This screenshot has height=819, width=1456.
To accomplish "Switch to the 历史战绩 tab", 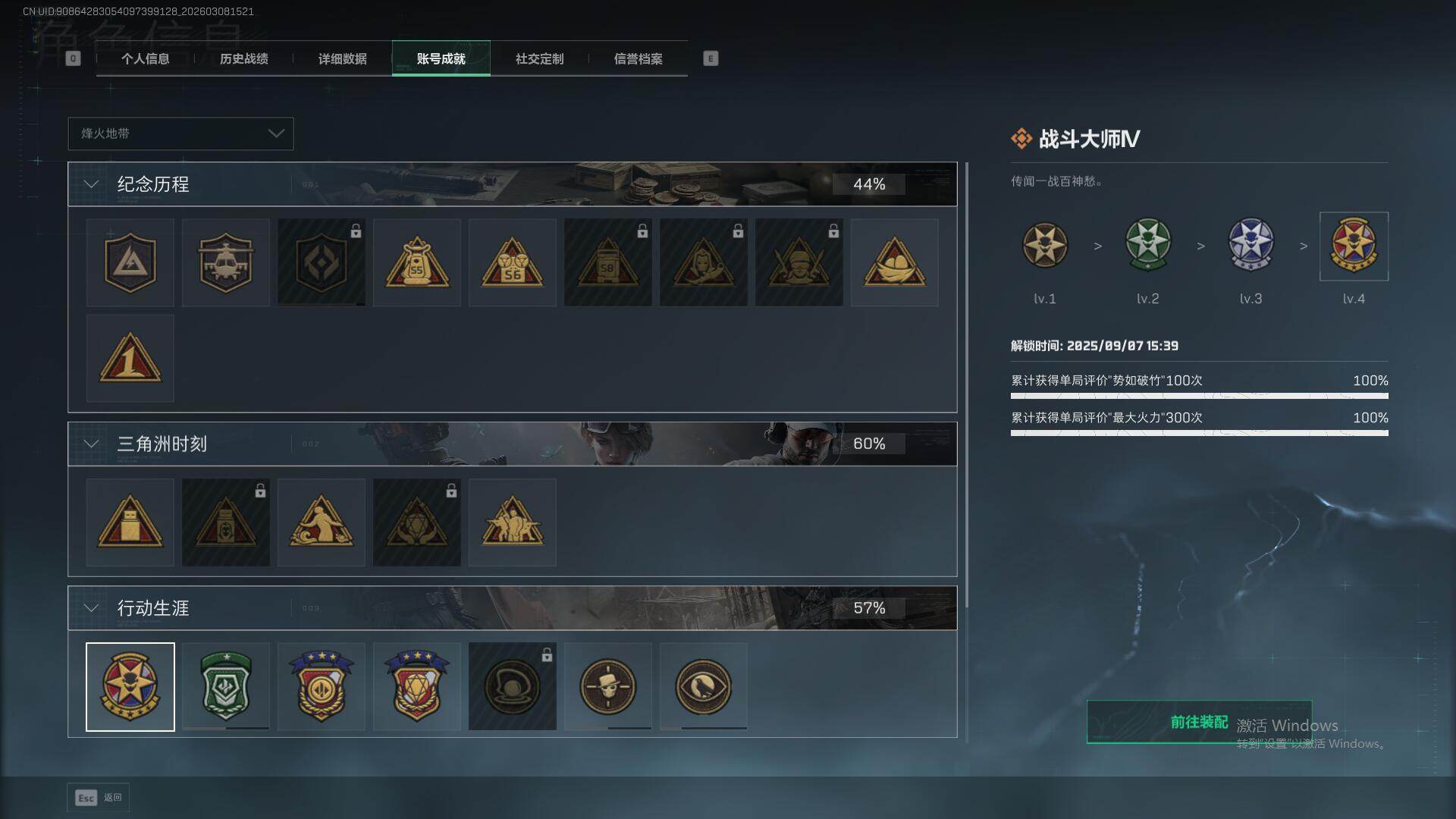I will [243, 58].
